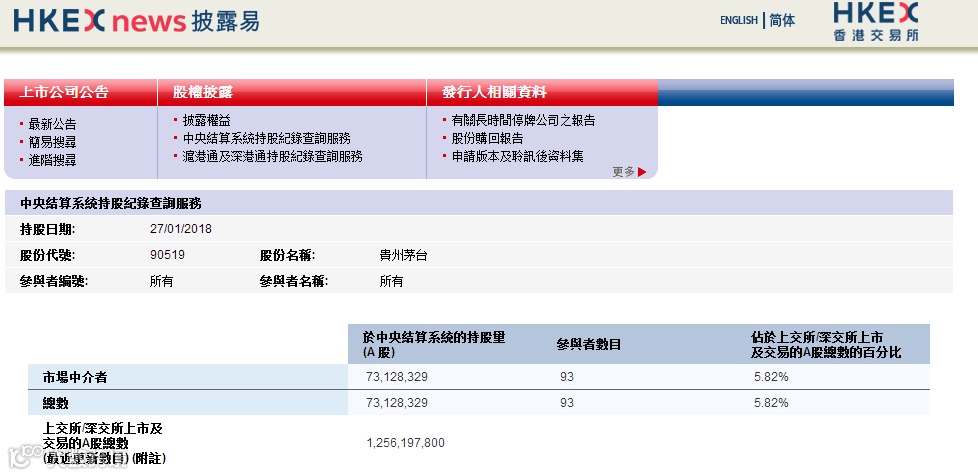978x476 pixels.
Task: Select the 總數 row label
Action: tap(56, 403)
